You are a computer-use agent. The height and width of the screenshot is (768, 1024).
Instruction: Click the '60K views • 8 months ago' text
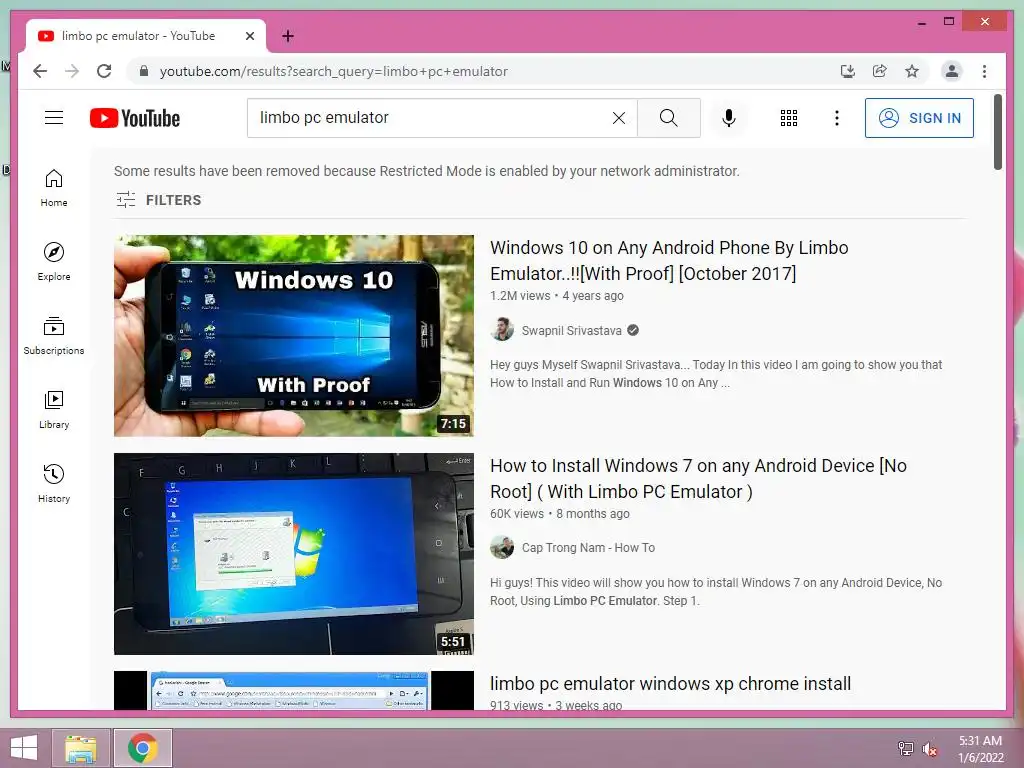[560, 514]
